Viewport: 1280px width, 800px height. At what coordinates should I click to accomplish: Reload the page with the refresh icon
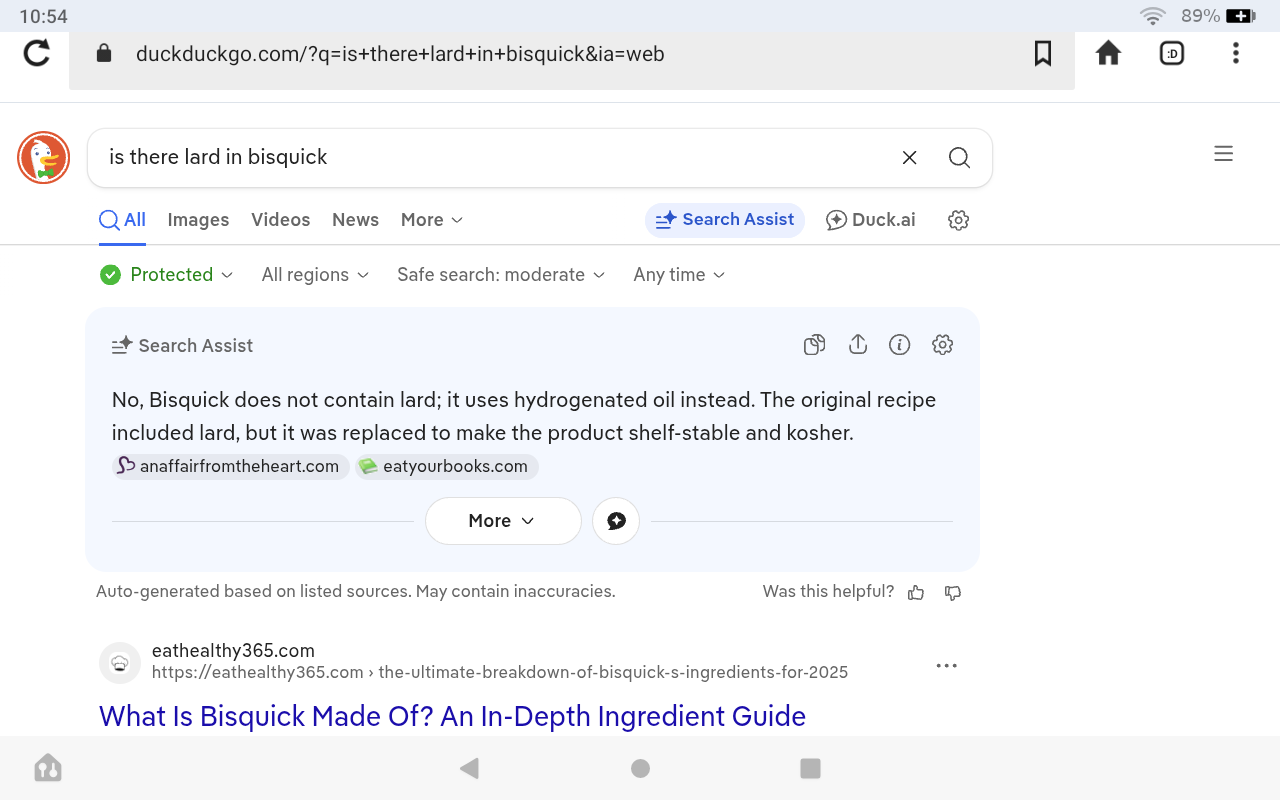click(37, 53)
